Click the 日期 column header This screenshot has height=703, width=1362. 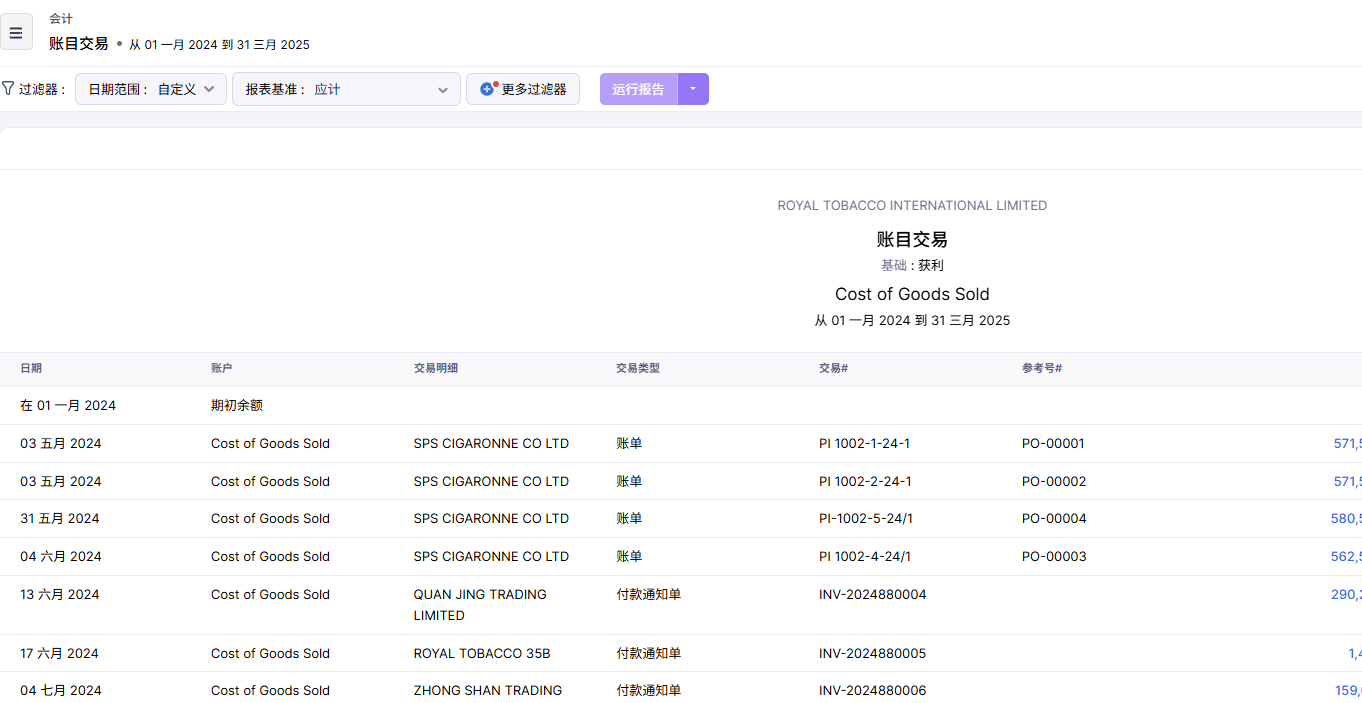click(31, 368)
